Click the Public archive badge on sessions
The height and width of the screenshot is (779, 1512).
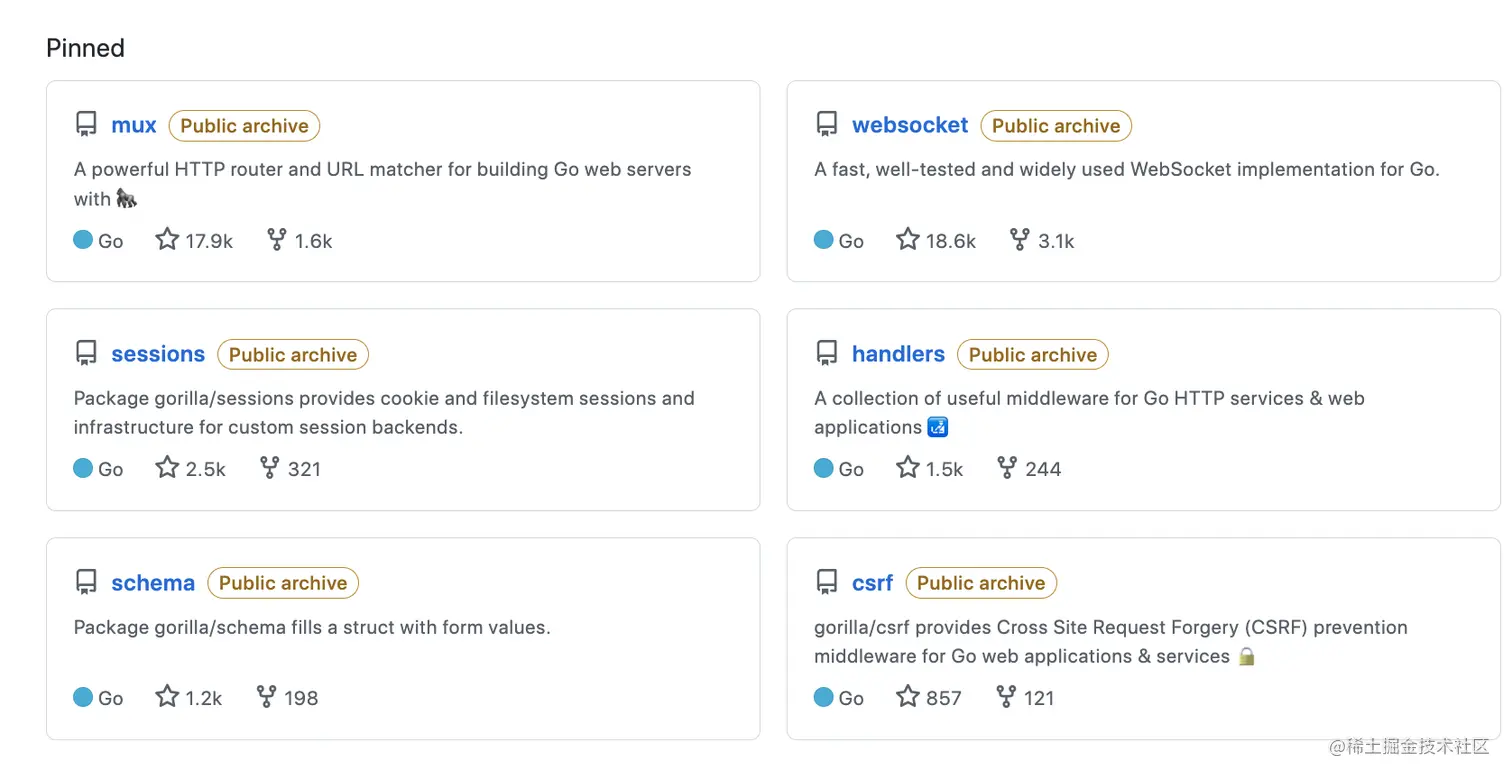(293, 355)
